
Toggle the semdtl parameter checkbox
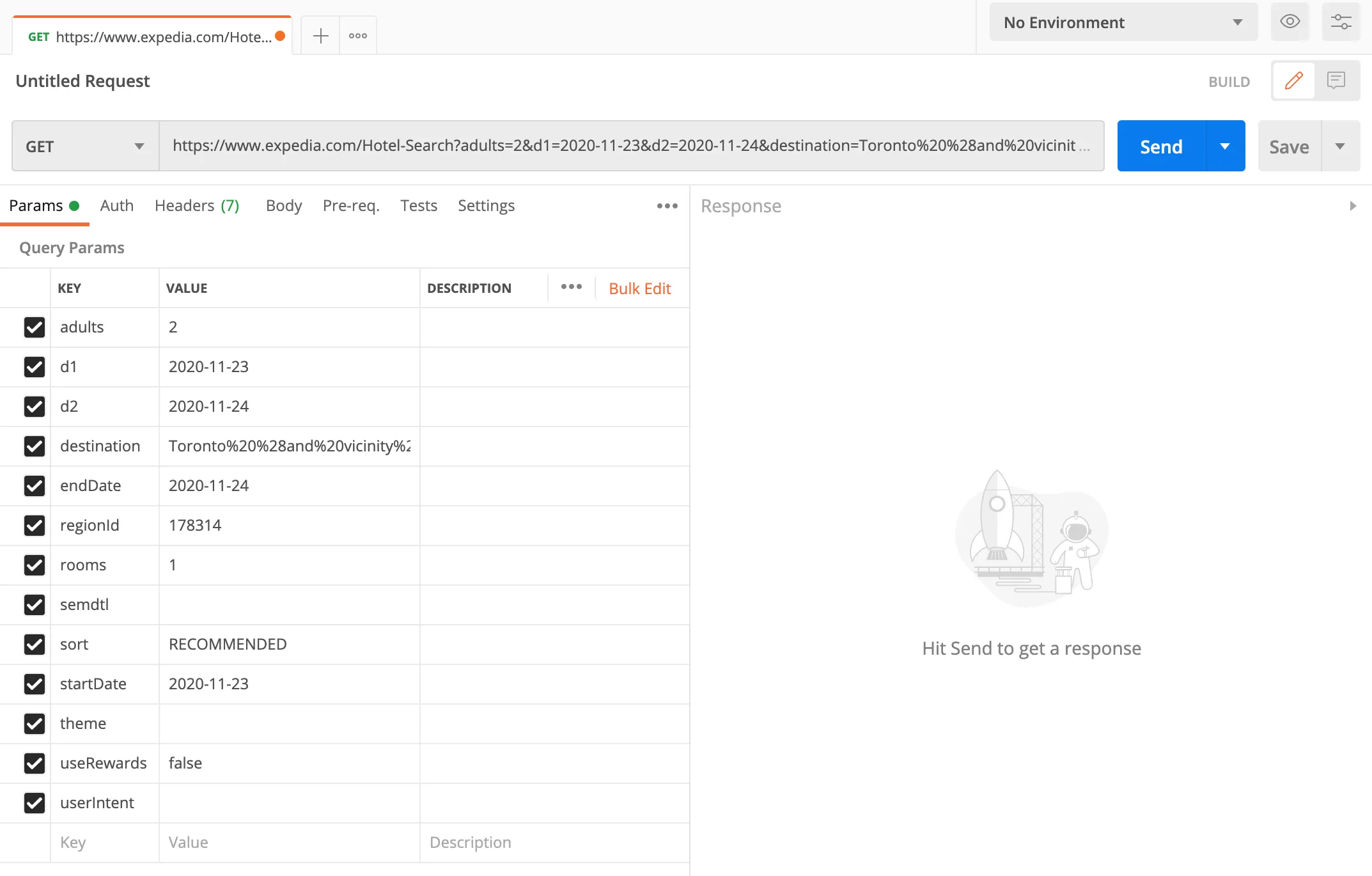coord(35,605)
